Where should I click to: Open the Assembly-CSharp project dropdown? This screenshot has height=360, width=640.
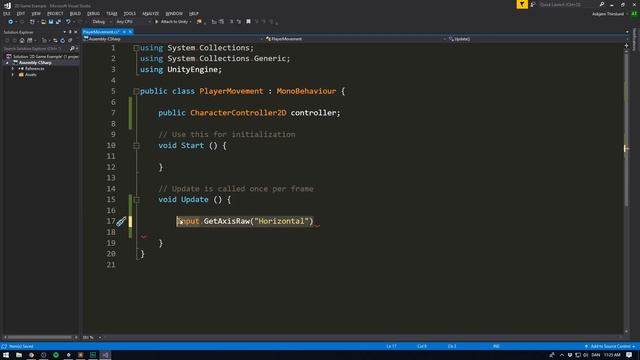(x=173, y=39)
